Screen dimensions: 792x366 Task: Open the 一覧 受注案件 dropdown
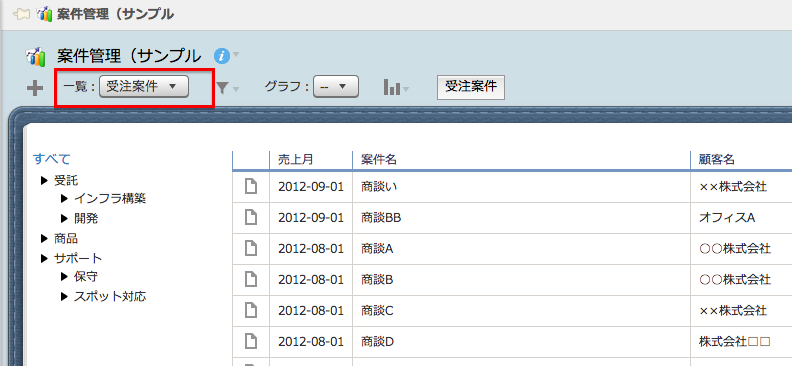click(x=144, y=86)
